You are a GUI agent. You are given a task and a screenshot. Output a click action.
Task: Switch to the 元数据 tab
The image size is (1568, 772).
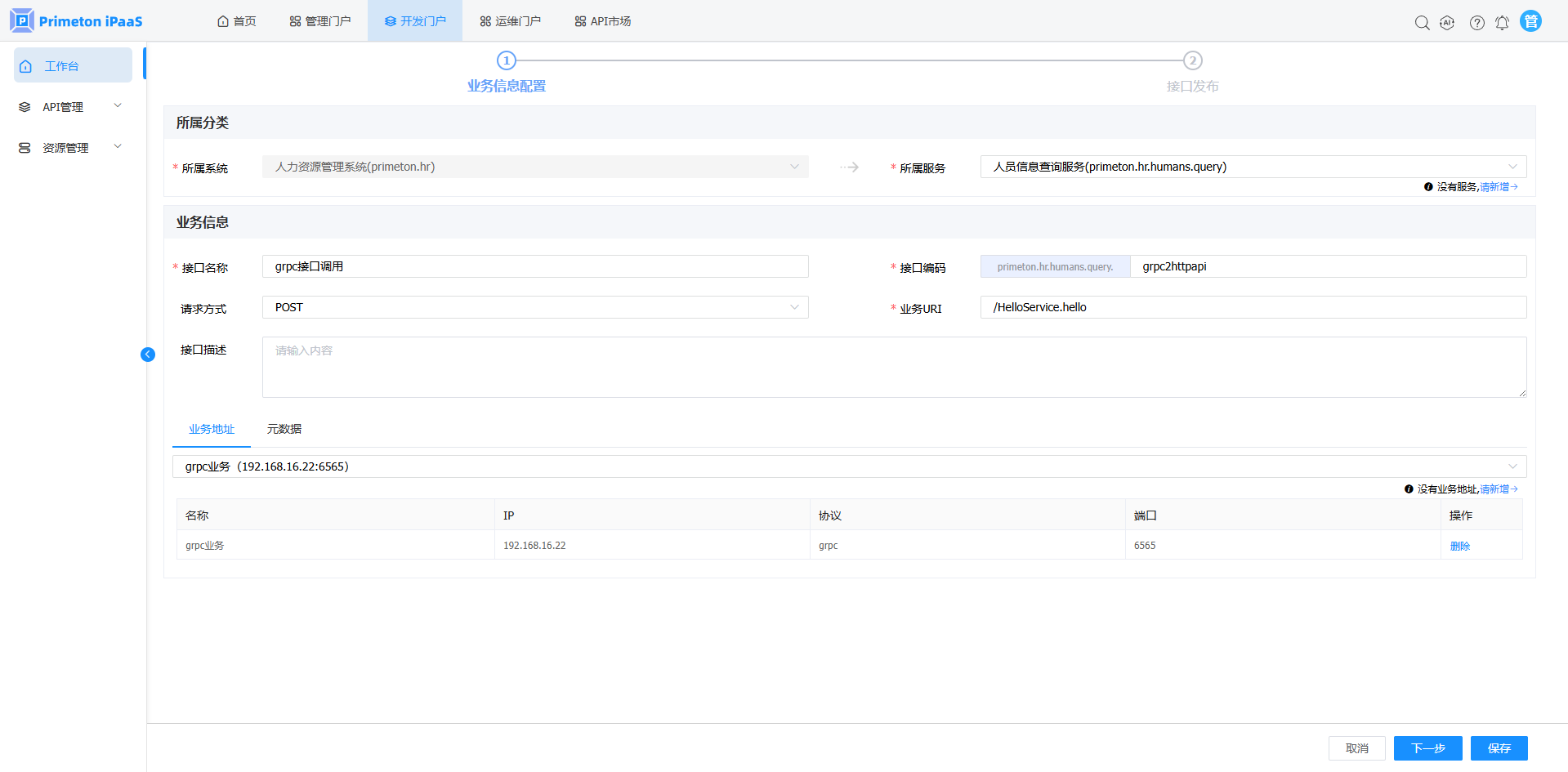pos(284,429)
